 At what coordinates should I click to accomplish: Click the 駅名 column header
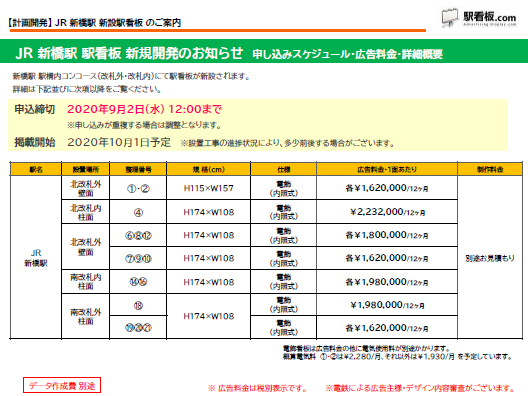click(36, 169)
